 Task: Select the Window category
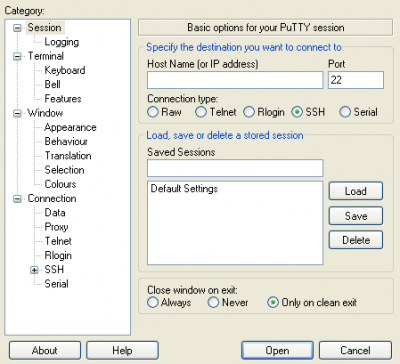tap(45, 113)
